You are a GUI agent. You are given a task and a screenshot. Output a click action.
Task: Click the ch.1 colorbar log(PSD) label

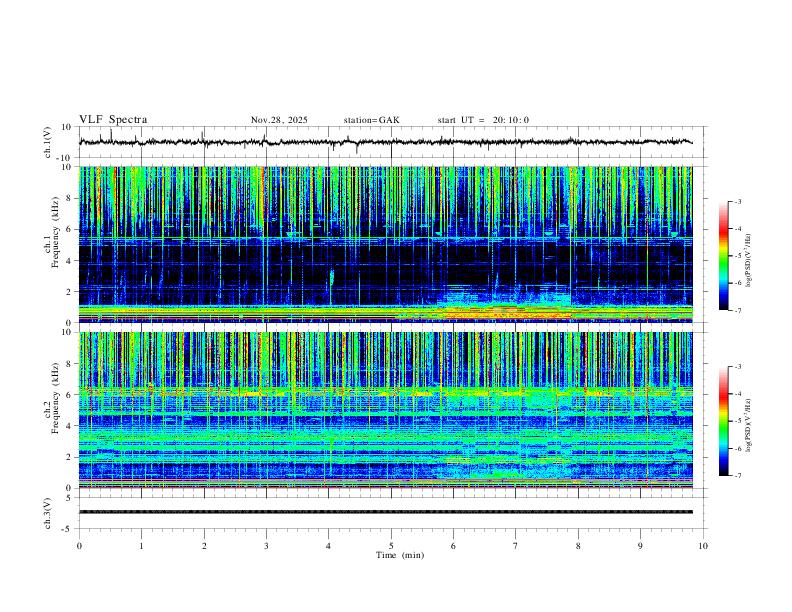(749, 261)
